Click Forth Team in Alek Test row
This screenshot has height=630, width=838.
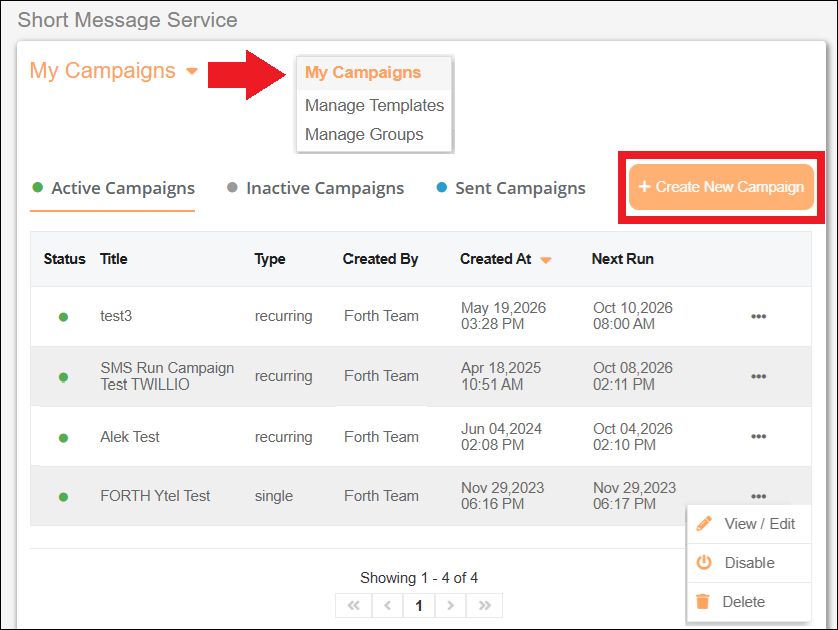(381, 437)
